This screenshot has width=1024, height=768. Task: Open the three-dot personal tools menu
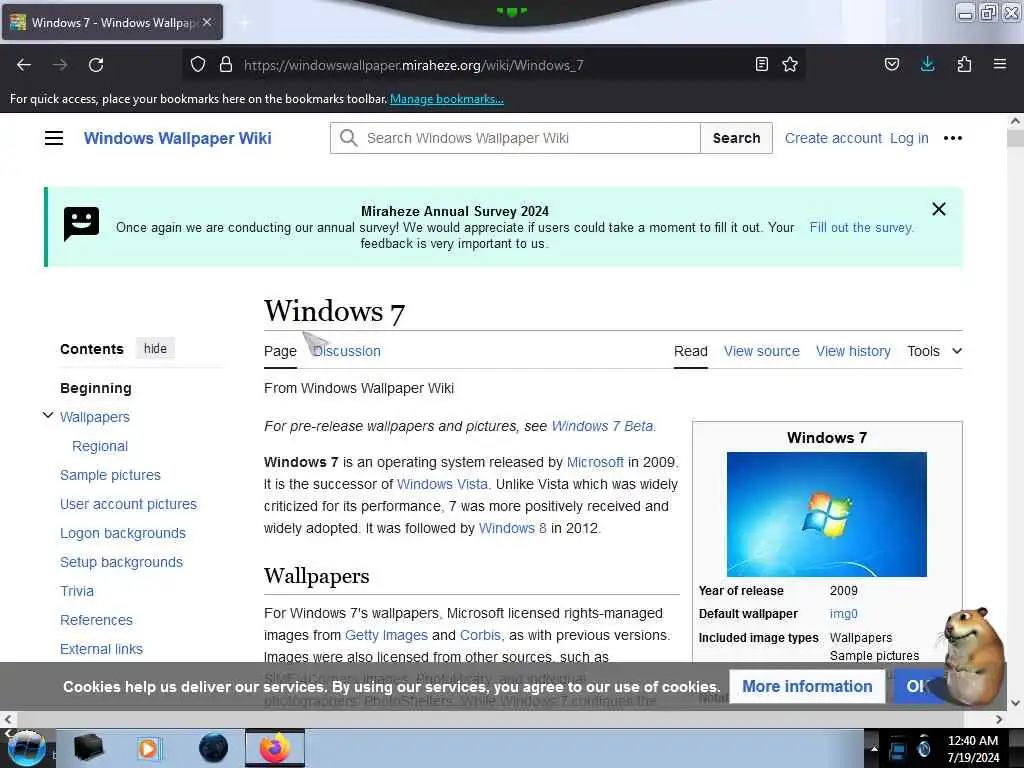pos(953,138)
